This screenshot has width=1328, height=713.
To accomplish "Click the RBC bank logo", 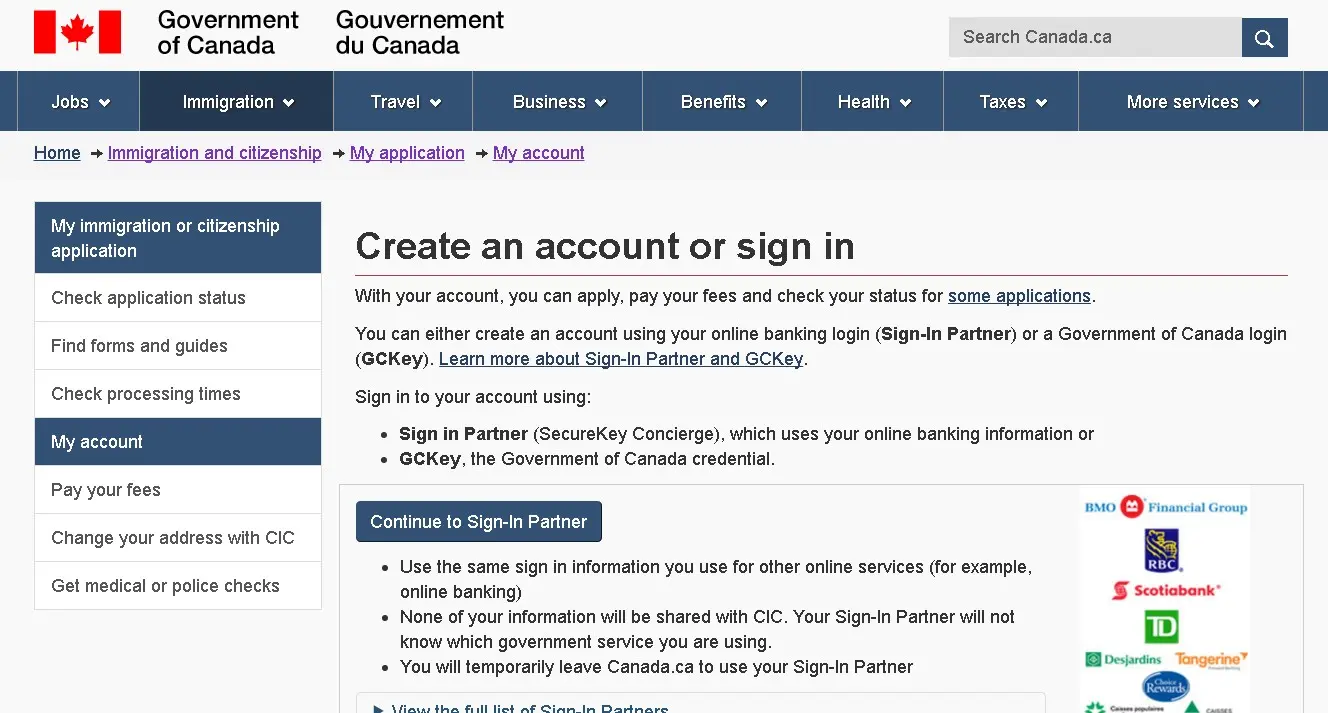I will 1164,550.
